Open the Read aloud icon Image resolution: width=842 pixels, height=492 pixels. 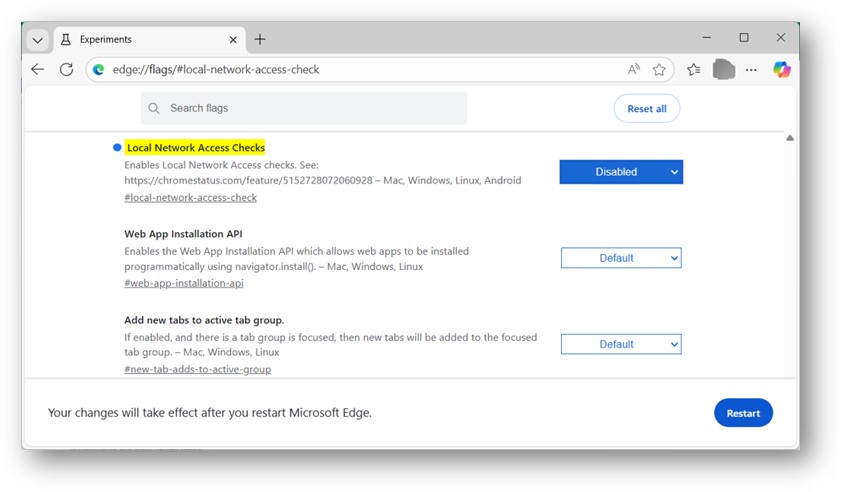coord(634,69)
